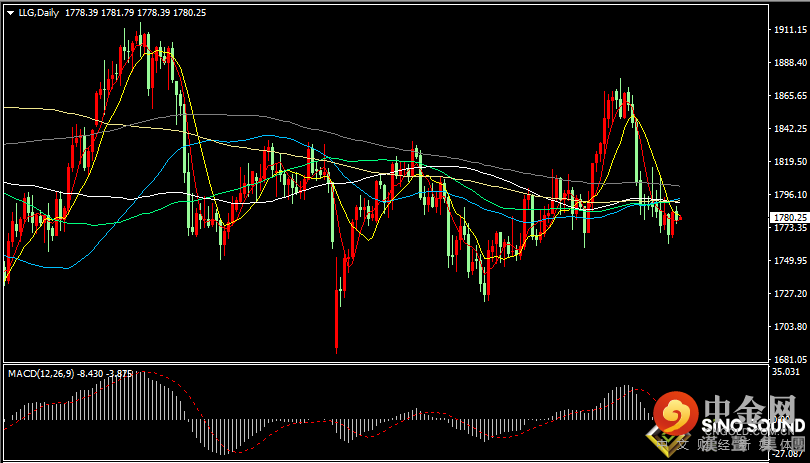
Task: Click the LLG,Daily chart title
Action: (x=40, y=13)
